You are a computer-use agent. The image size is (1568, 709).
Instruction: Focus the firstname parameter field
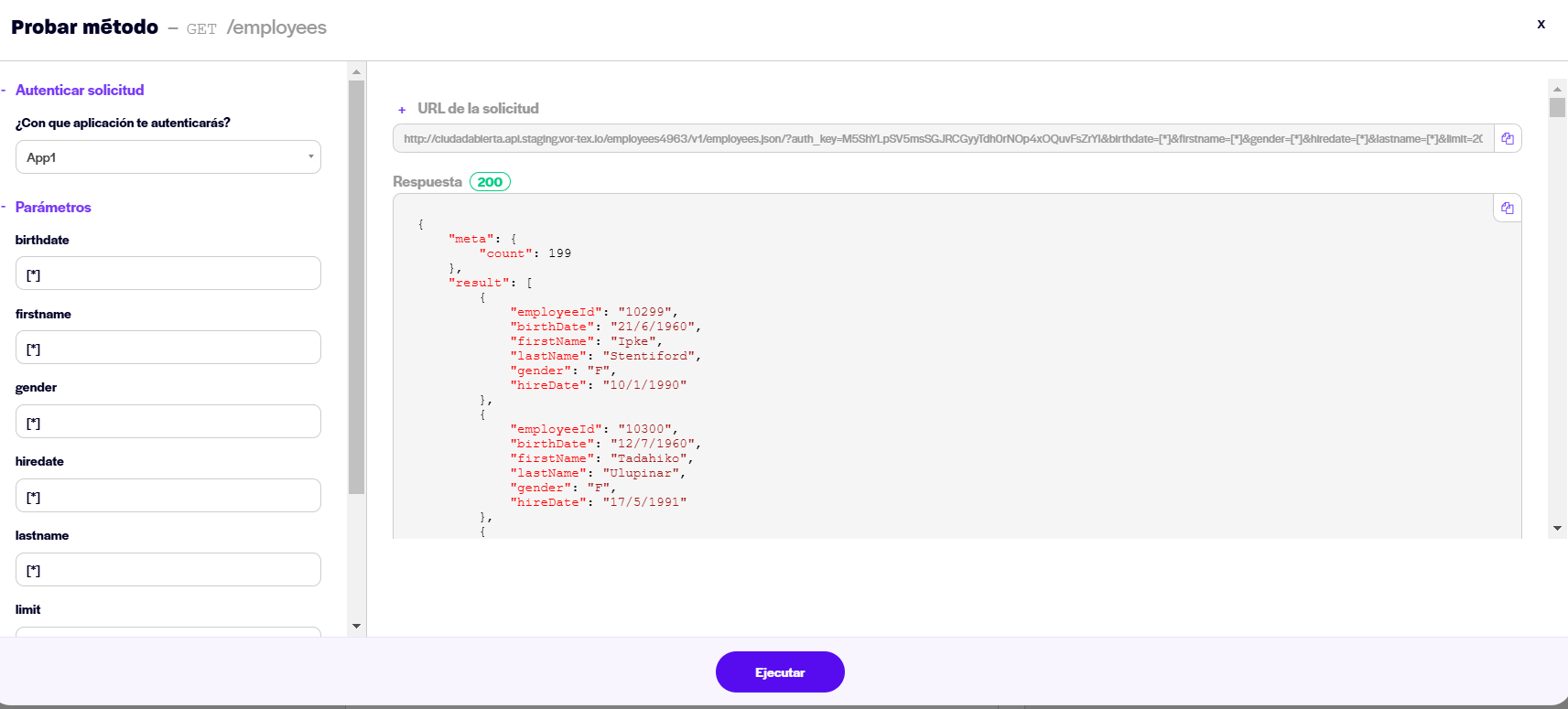(168, 348)
